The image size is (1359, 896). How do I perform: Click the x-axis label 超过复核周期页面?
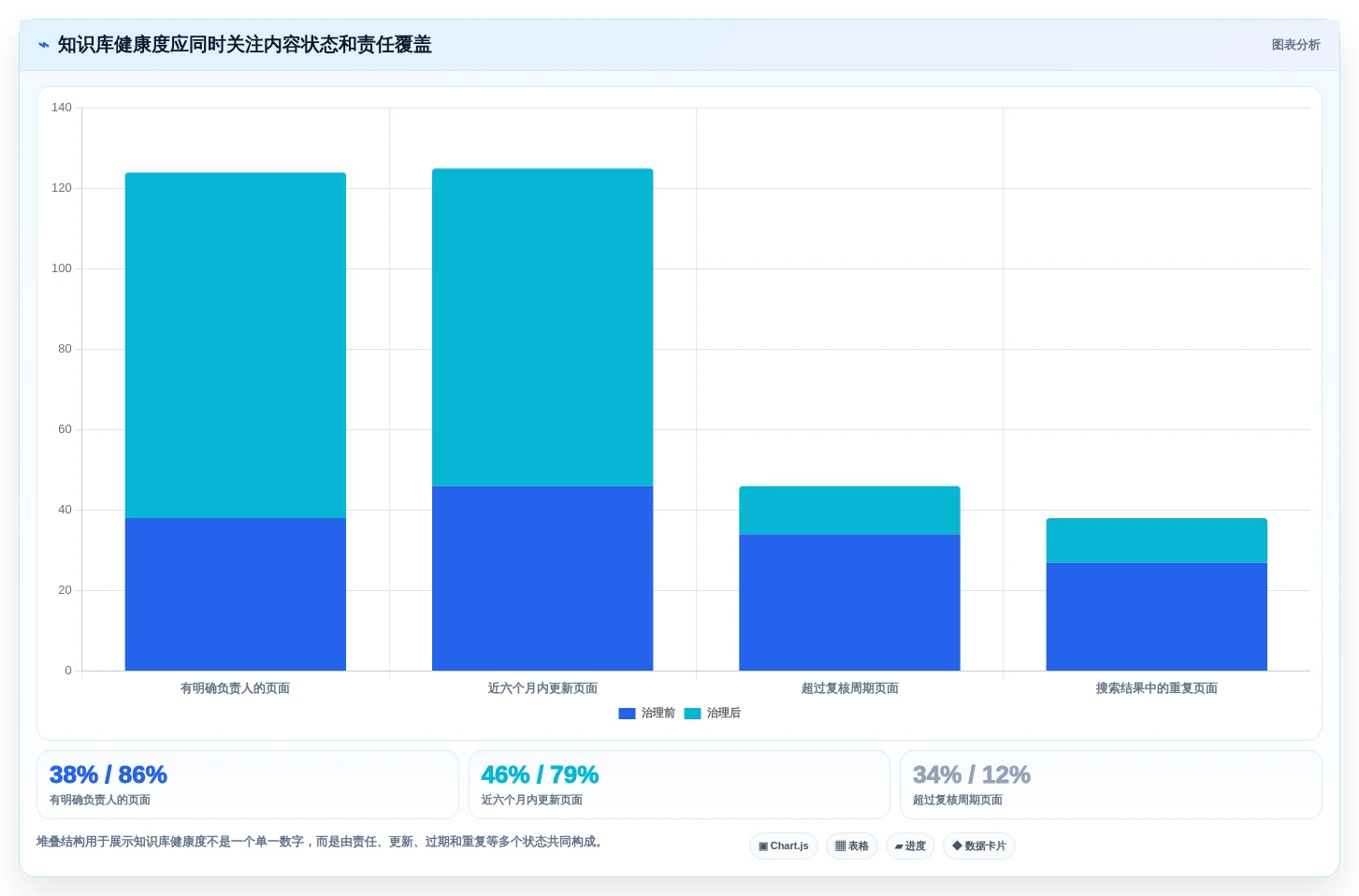pyautogui.click(x=849, y=688)
